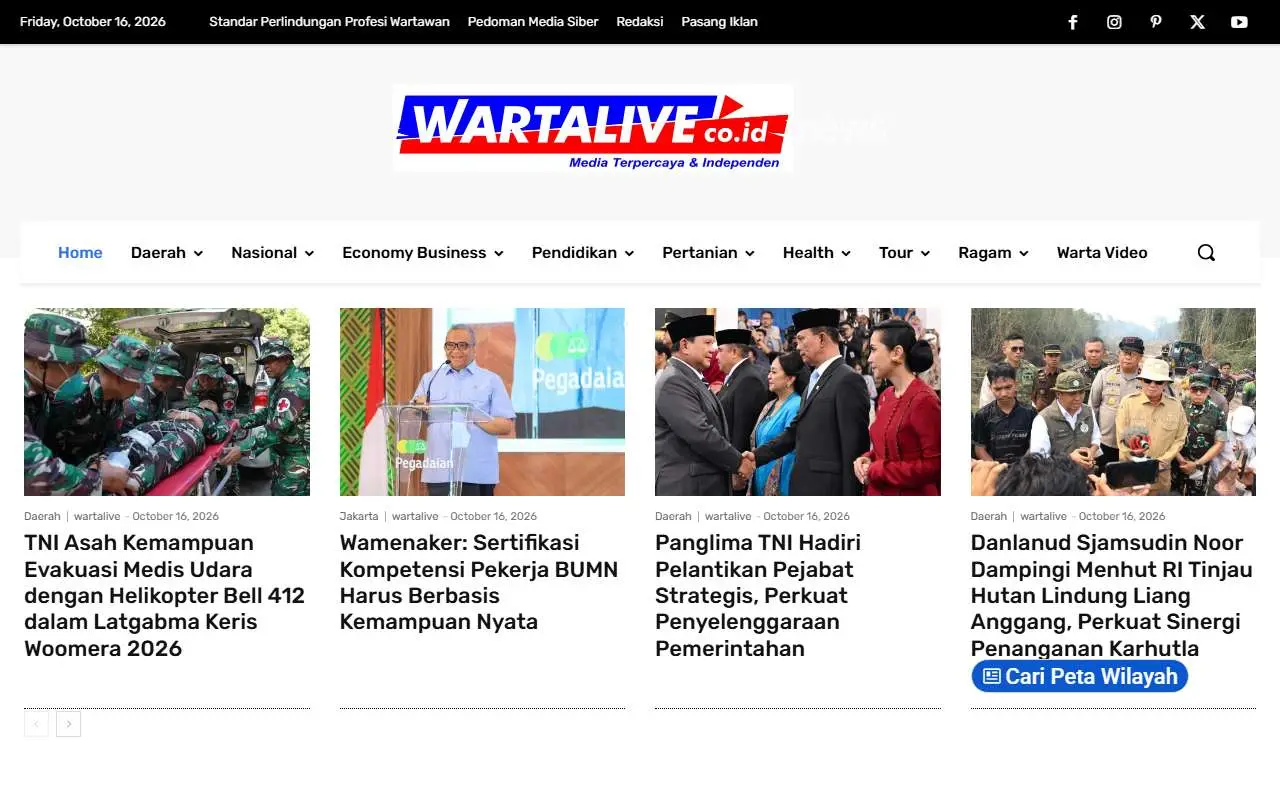Image resolution: width=1280 pixels, height=800 pixels.
Task: Open the Instagram social icon
Action: click(x=1114, y=22)
